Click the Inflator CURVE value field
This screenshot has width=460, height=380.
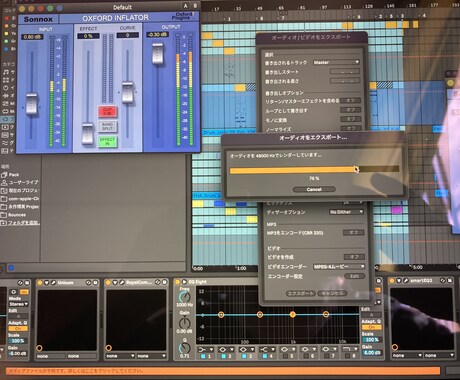(128, 35)
